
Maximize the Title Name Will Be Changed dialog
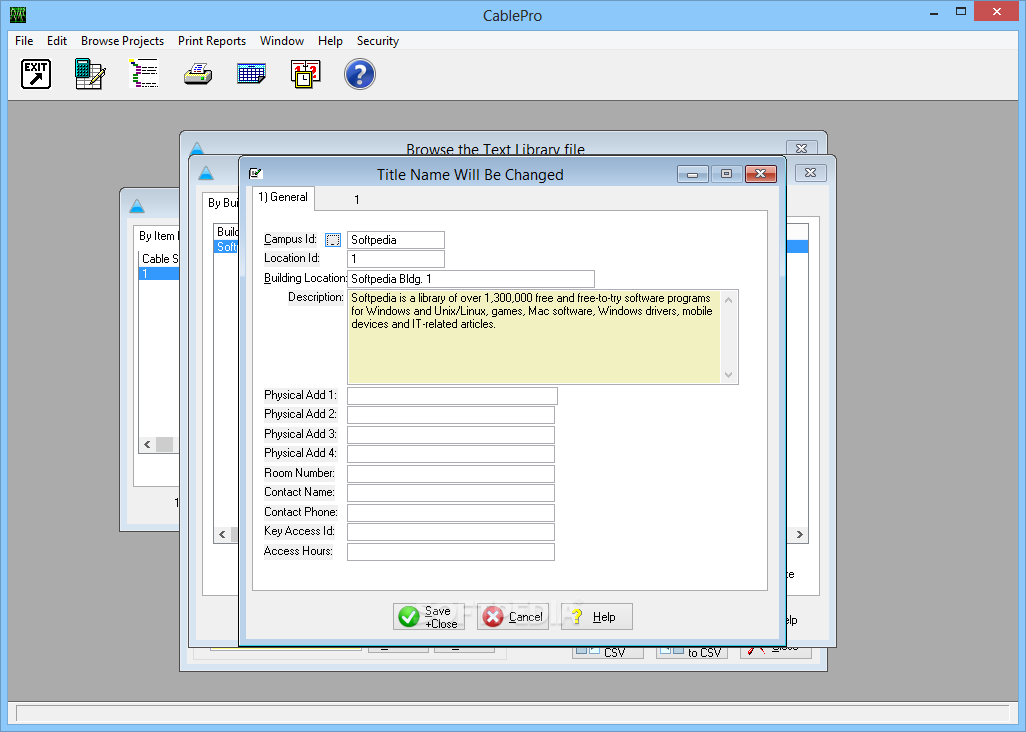coord(726,174)
